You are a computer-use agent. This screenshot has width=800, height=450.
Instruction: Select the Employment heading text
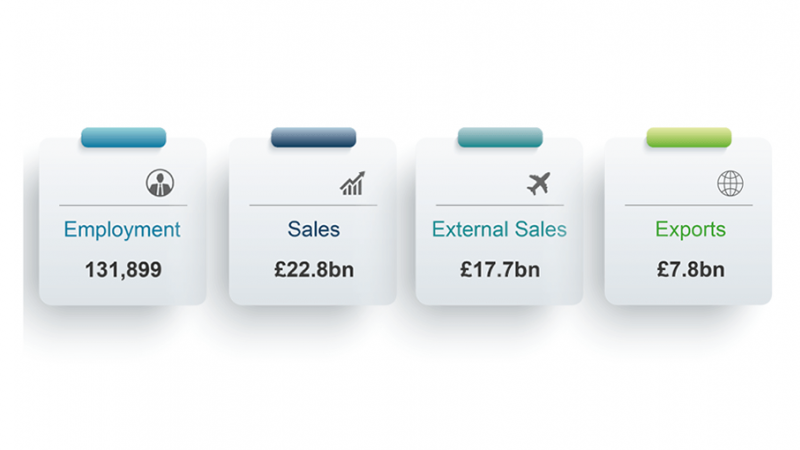point(122,230)
